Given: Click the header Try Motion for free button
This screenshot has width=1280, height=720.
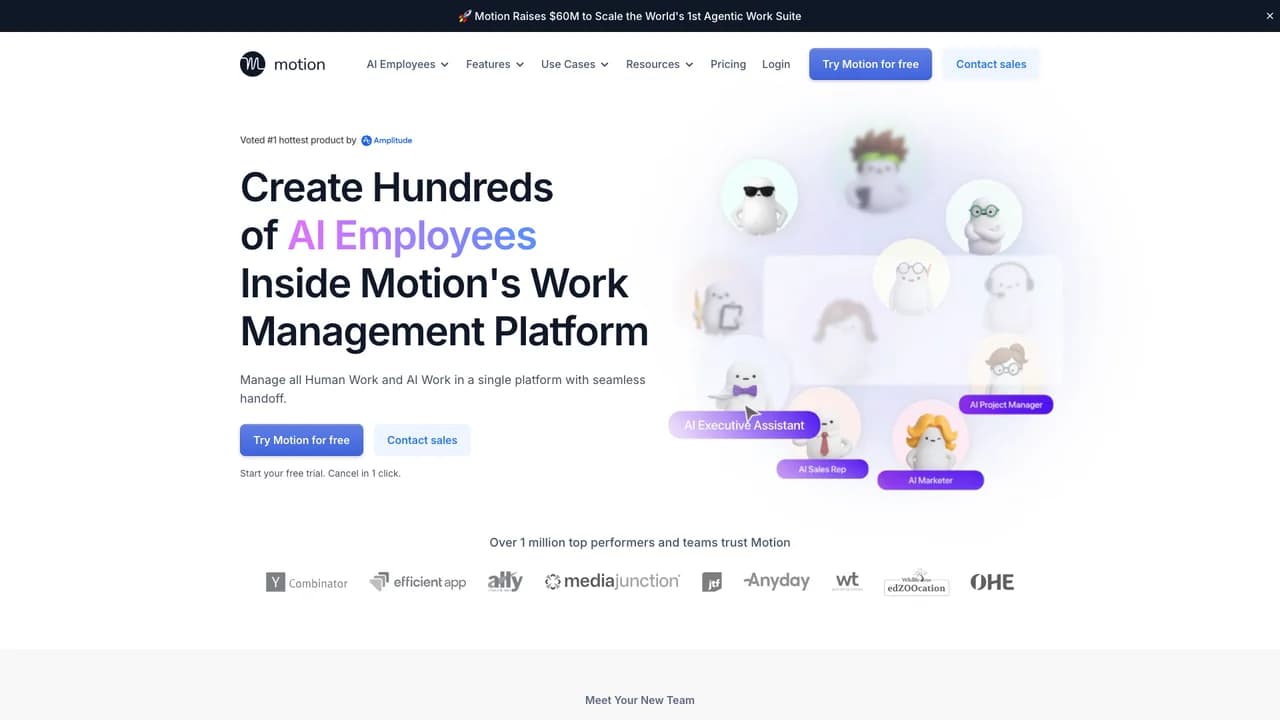Looking at the screenshot, I should [870, 64].
